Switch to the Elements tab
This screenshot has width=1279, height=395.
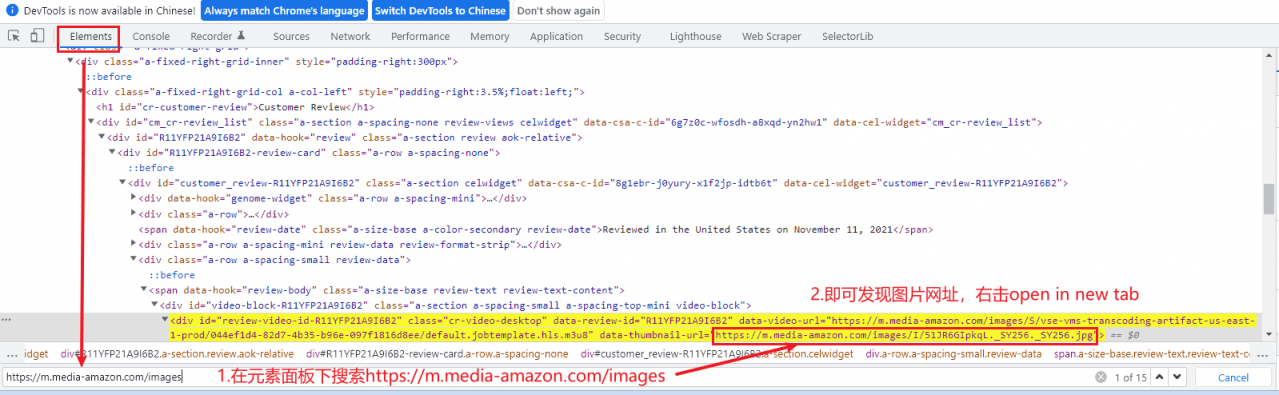click(90, 36)
